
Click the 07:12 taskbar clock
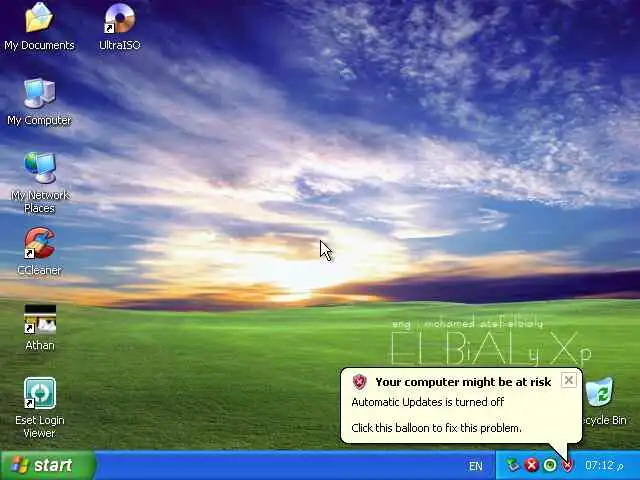pos(604,465)
